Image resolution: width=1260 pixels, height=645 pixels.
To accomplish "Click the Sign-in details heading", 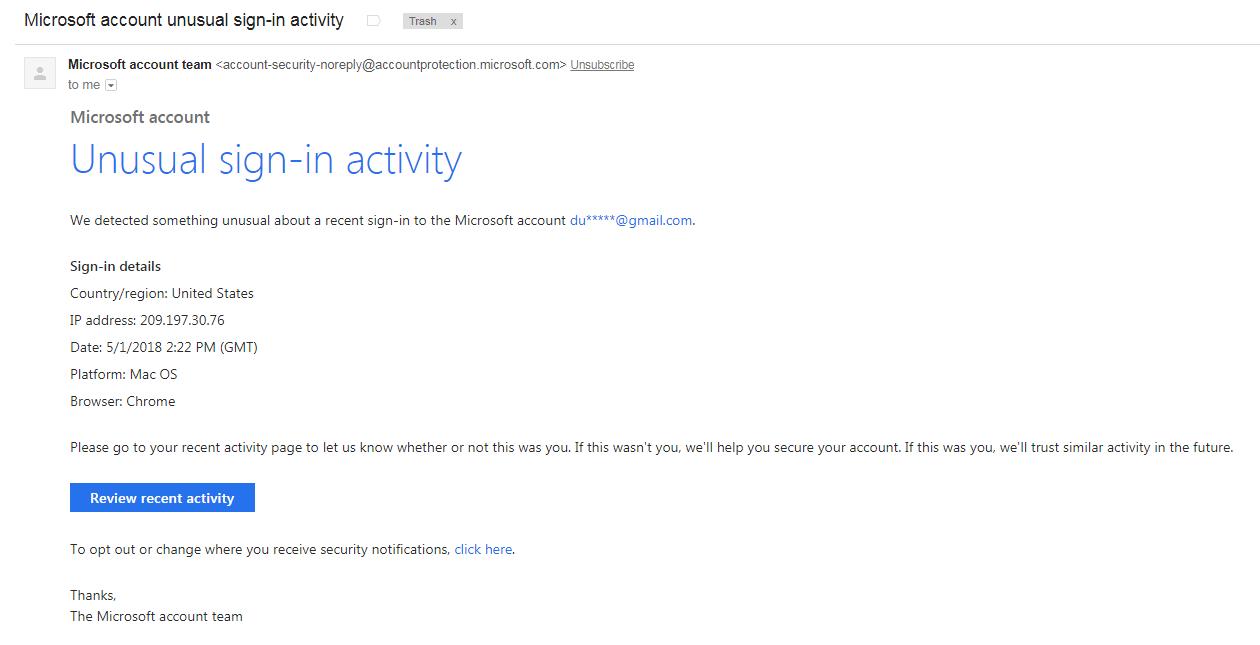I will tap(115, 266).
